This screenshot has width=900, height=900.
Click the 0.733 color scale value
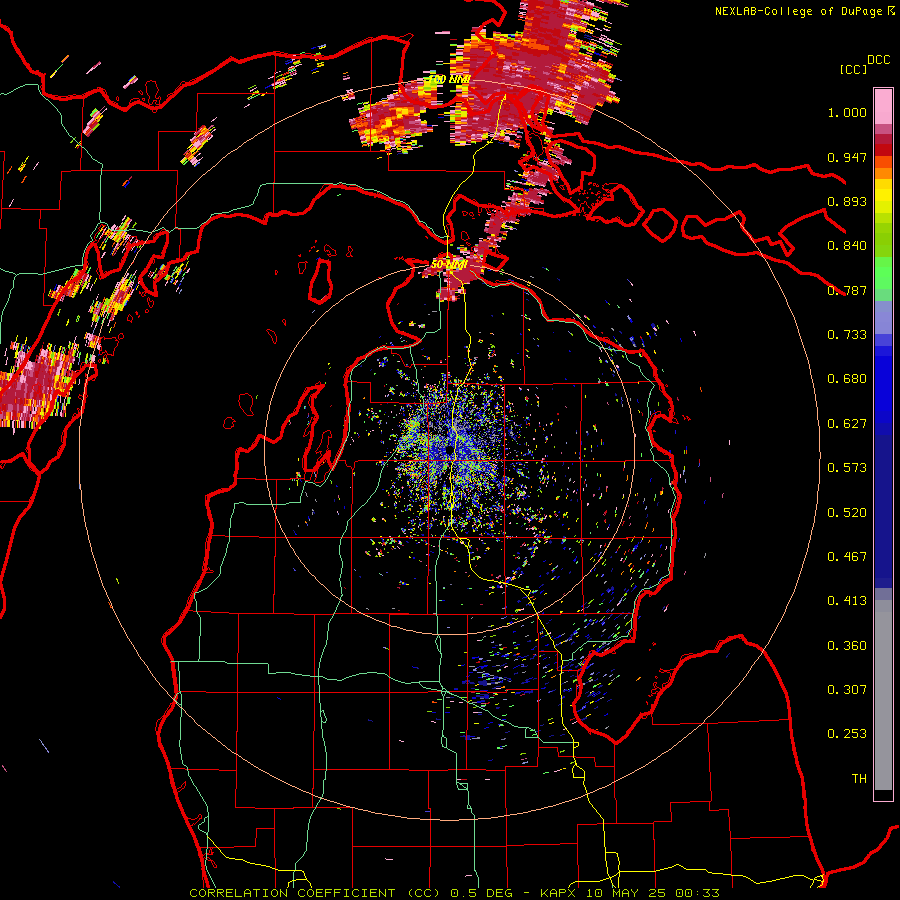[847, 335]
